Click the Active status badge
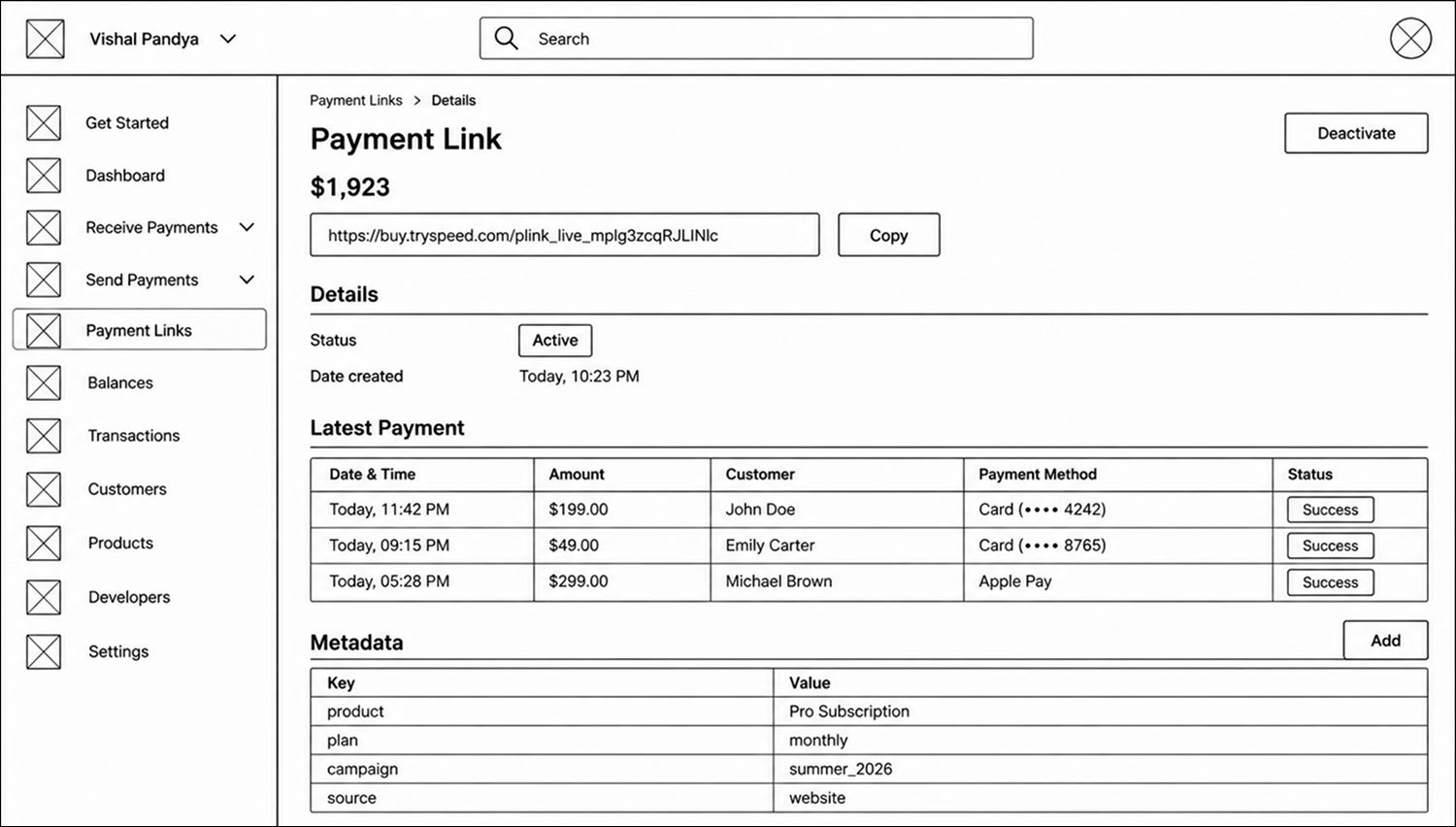 click(555, 341)
